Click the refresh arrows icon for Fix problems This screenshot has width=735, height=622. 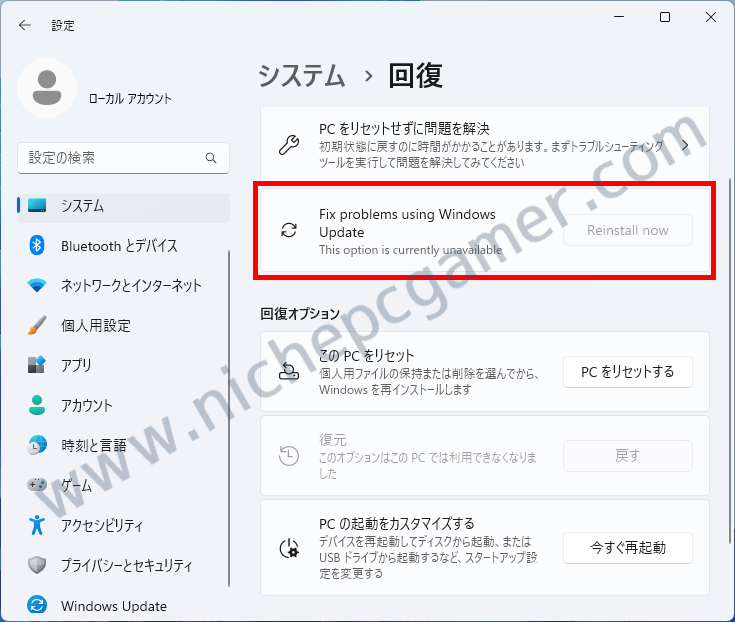(289, 230)
